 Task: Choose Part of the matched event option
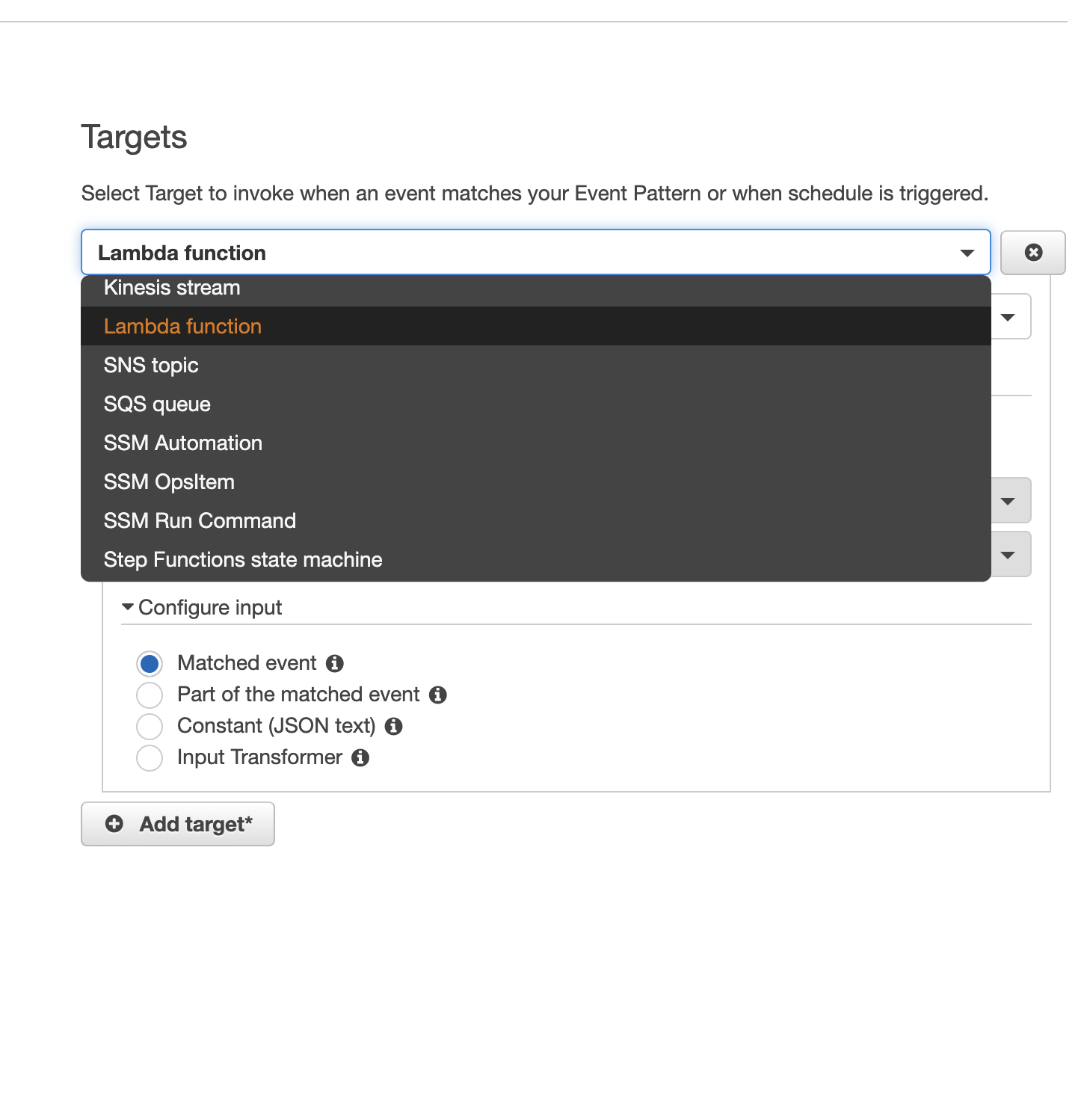pyautogui.click(x=150, y=695)
